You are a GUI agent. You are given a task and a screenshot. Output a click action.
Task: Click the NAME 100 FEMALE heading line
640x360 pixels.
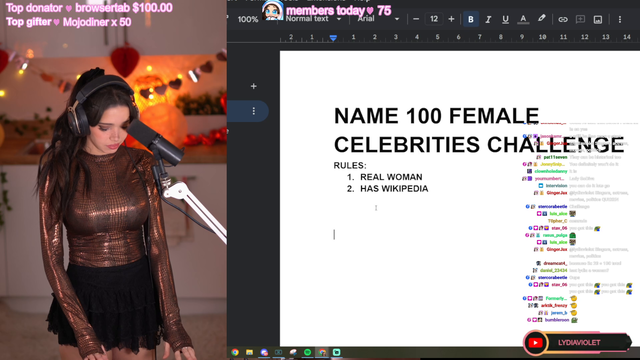[x=436, y=116]
